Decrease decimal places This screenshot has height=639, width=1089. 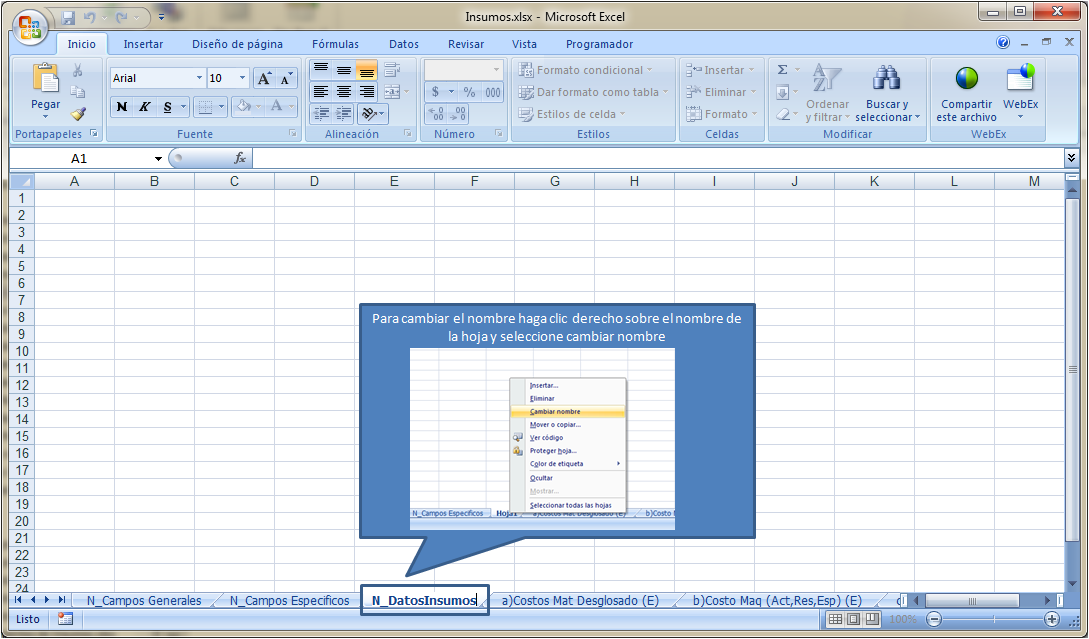pos(459,113)
